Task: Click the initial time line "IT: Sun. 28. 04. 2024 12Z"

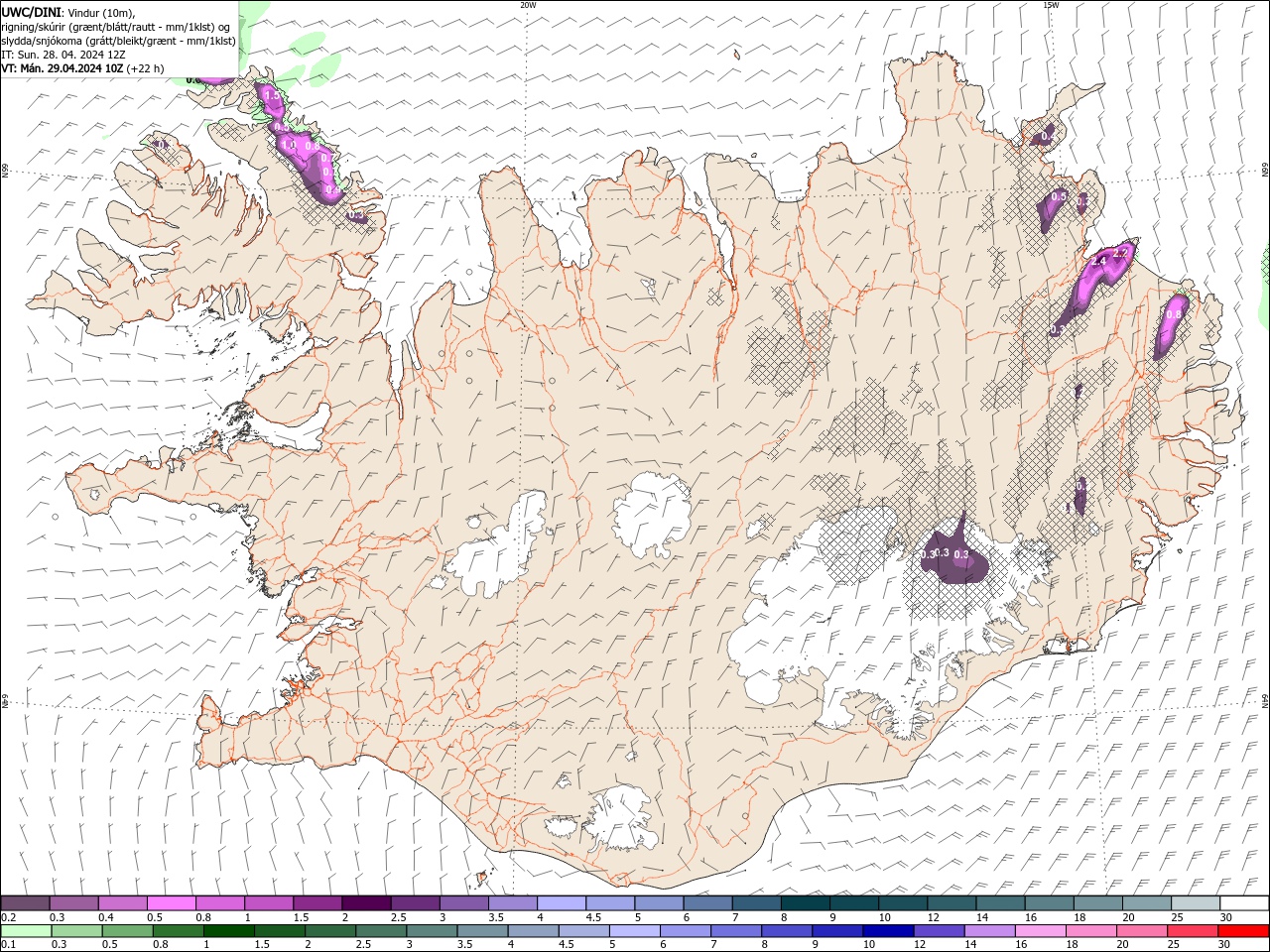Action: coord(65,55)
